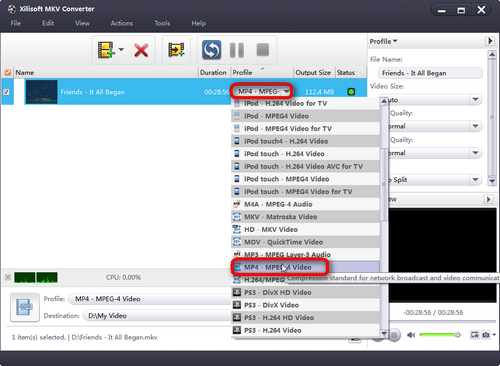Select PS3 - DivX Video profile

(305, 305)
